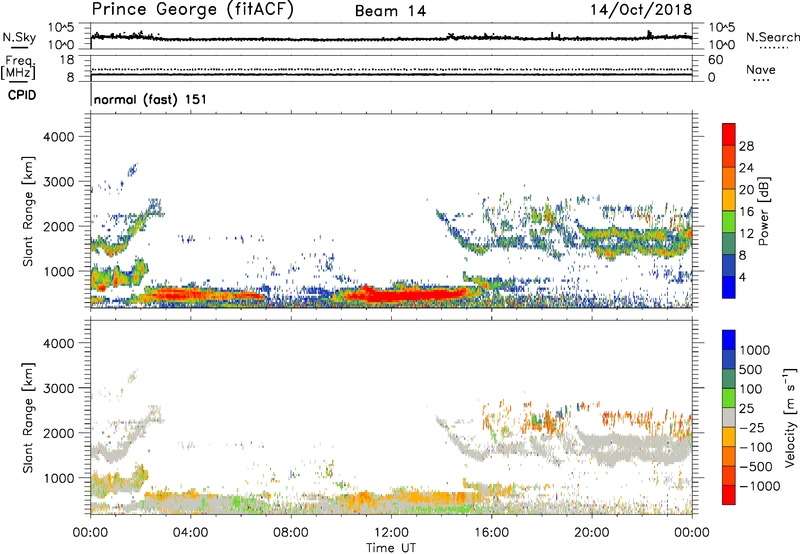Click the Freq. [MHz] axis label
The image size is (800, 554).
point(18,68)
